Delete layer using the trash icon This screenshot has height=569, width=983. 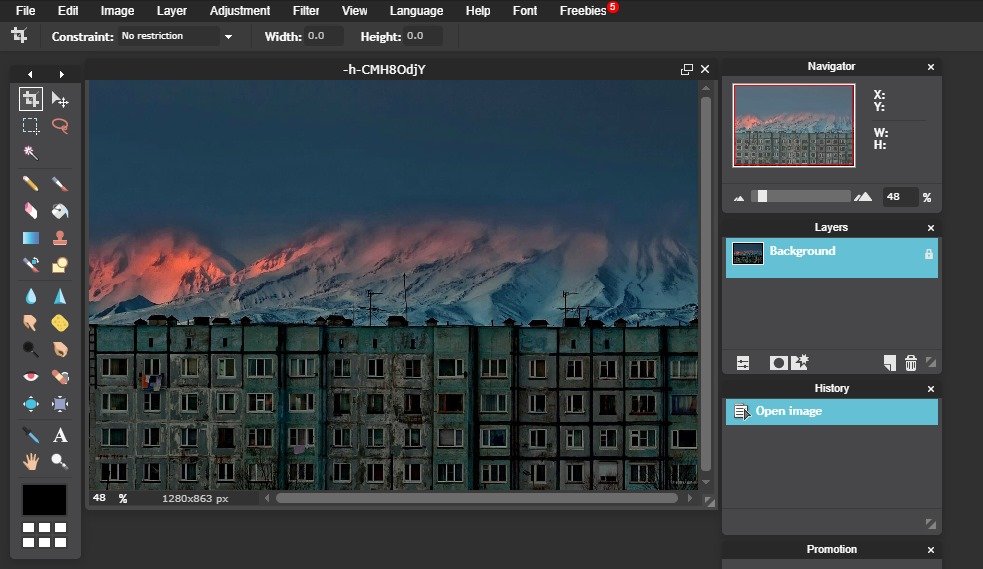point(910,363)
